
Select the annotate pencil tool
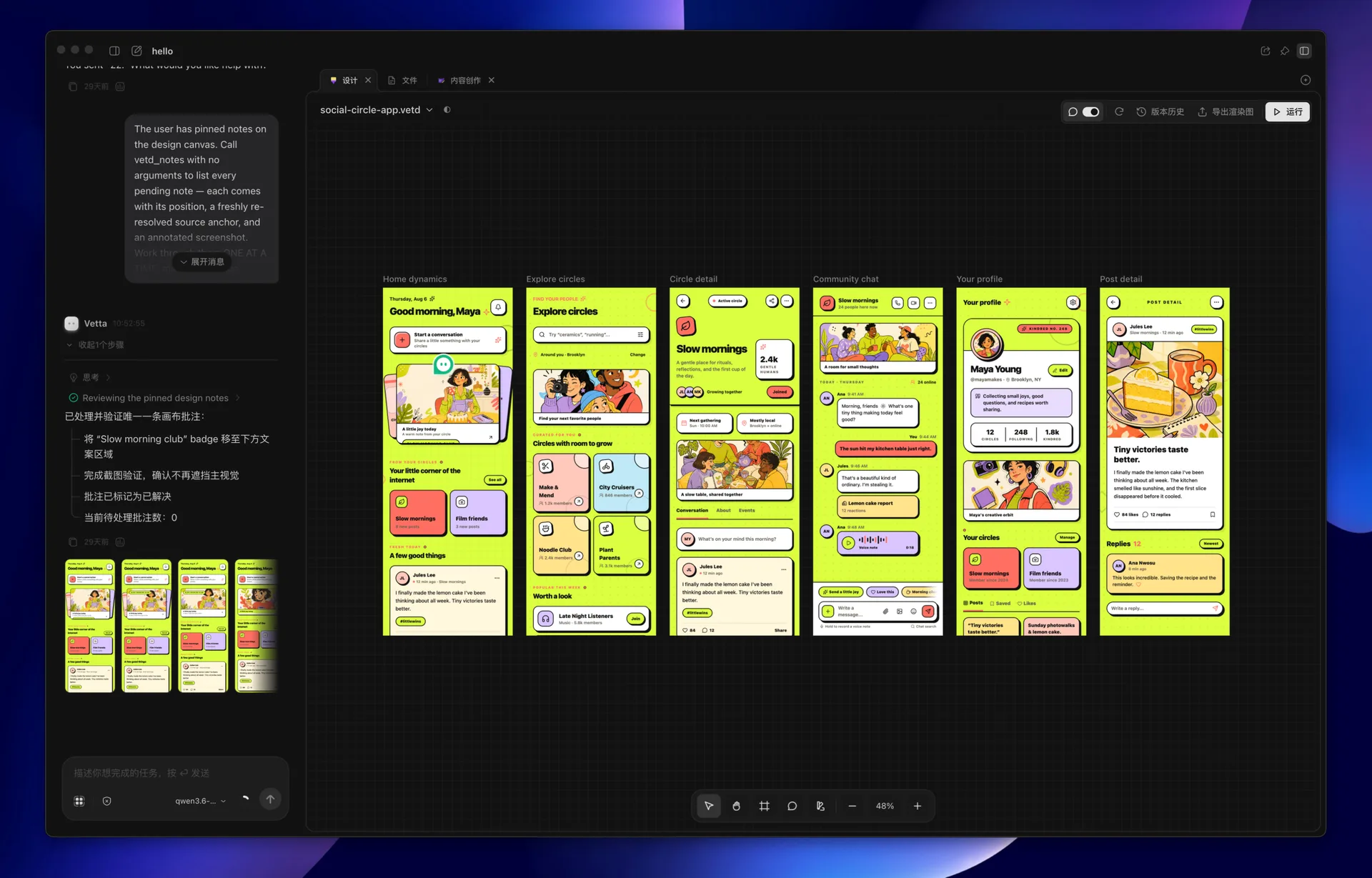pos(820,806)
